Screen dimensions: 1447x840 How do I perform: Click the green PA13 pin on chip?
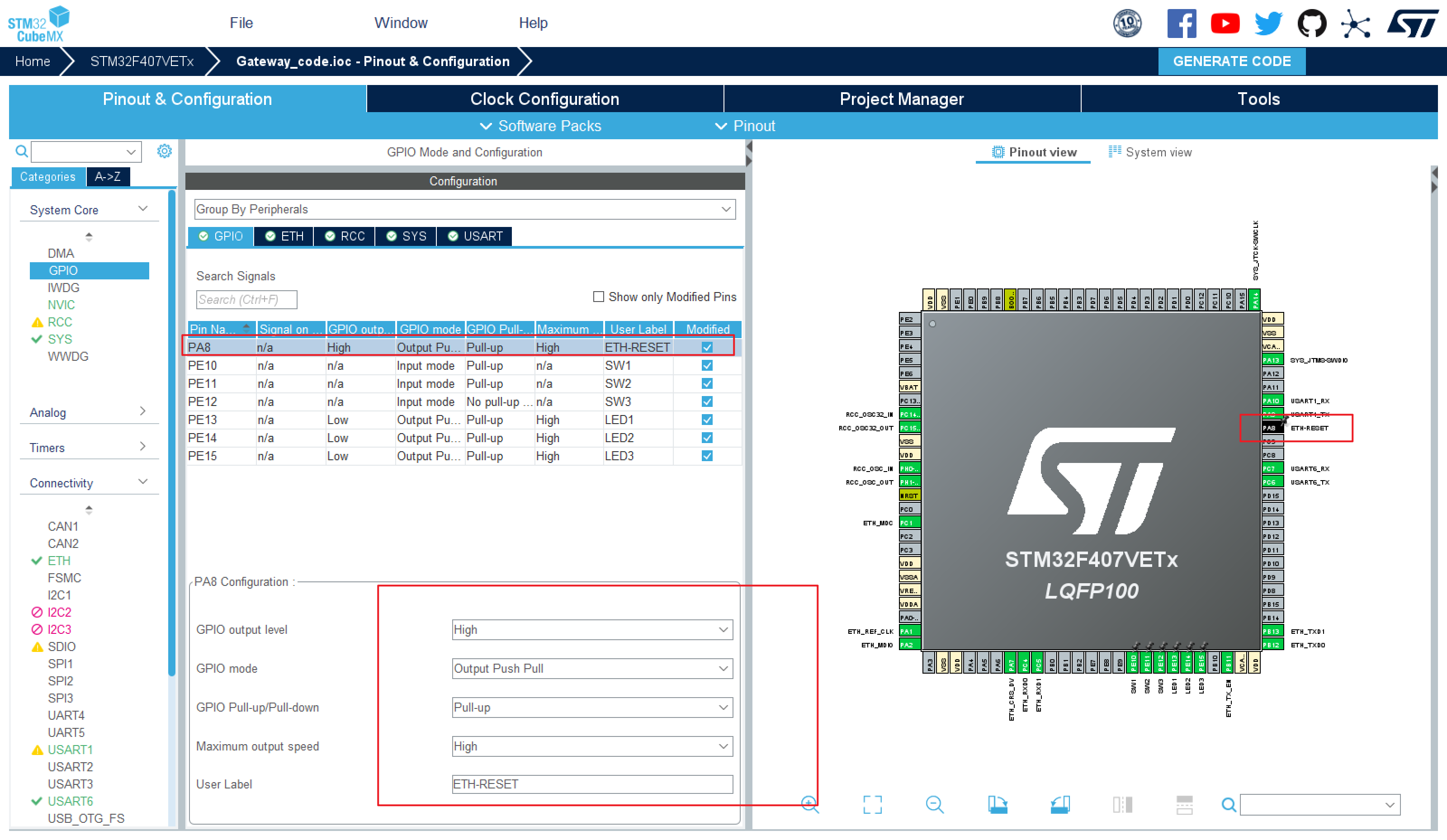[1272, 360]
